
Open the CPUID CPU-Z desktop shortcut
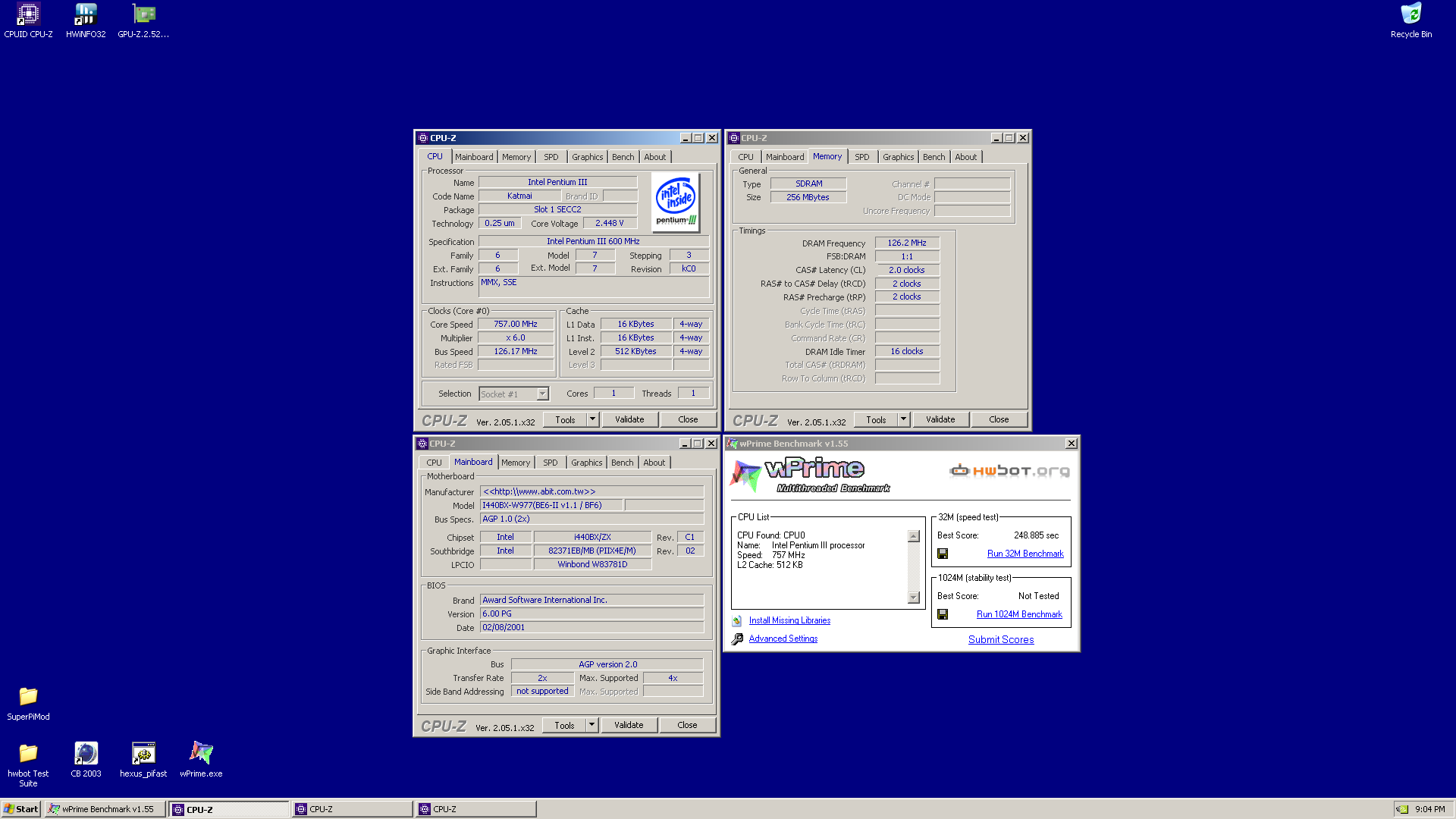(x=28, y=20)
